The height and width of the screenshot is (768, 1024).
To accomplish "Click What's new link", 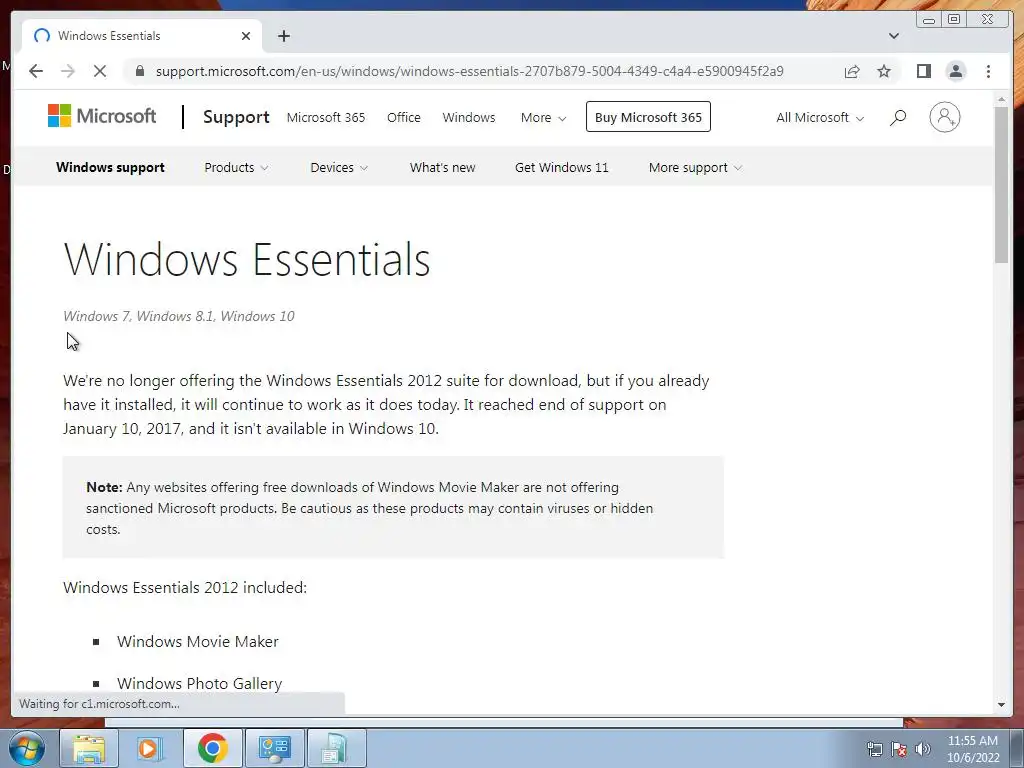I will [442, 167].
